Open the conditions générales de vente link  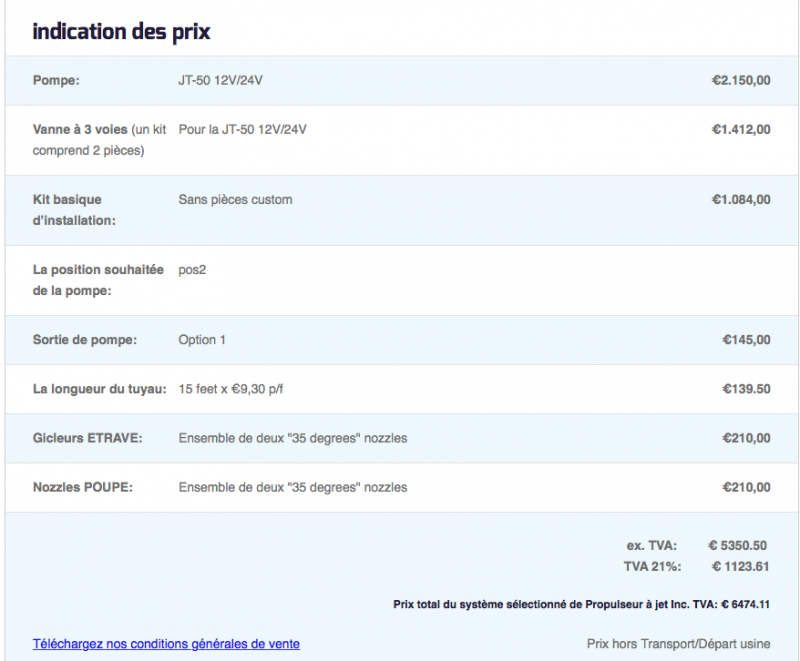pos(166,644)
